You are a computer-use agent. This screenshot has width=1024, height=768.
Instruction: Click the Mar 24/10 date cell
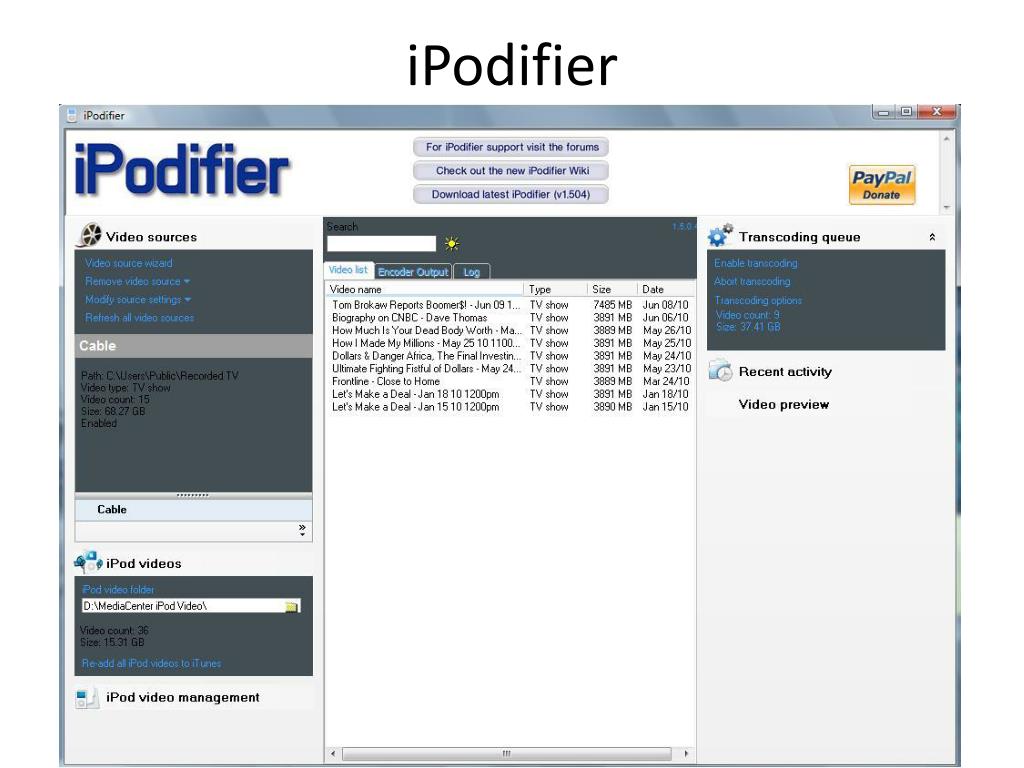tap(665, 381)
